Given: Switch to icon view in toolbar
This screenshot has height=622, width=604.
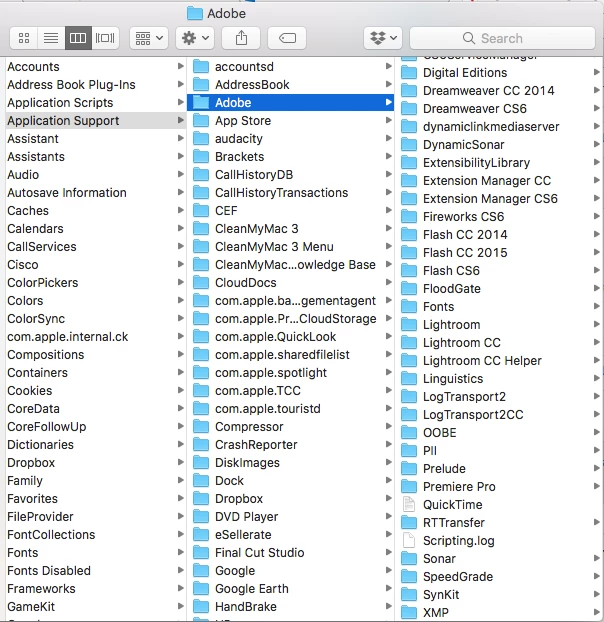Looking at the screenshot, I should click(x=24, y=38).
